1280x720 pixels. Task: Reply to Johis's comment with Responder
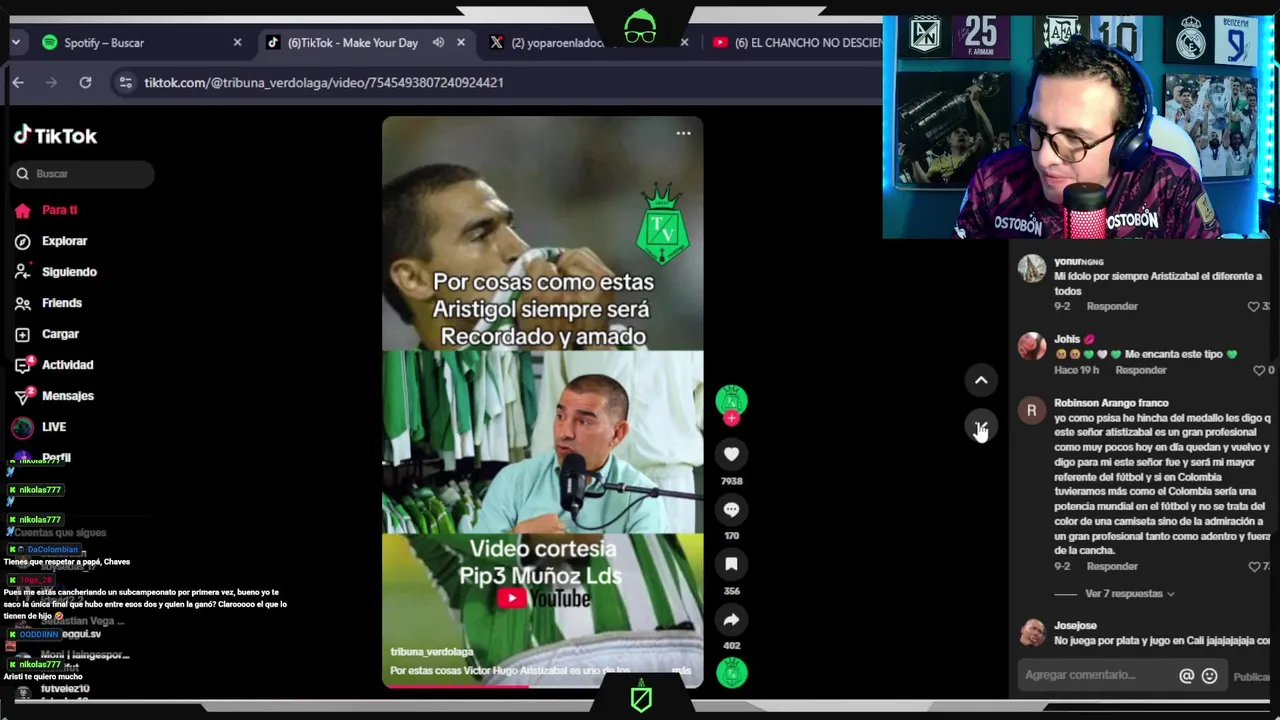[x=1141, y=370]
